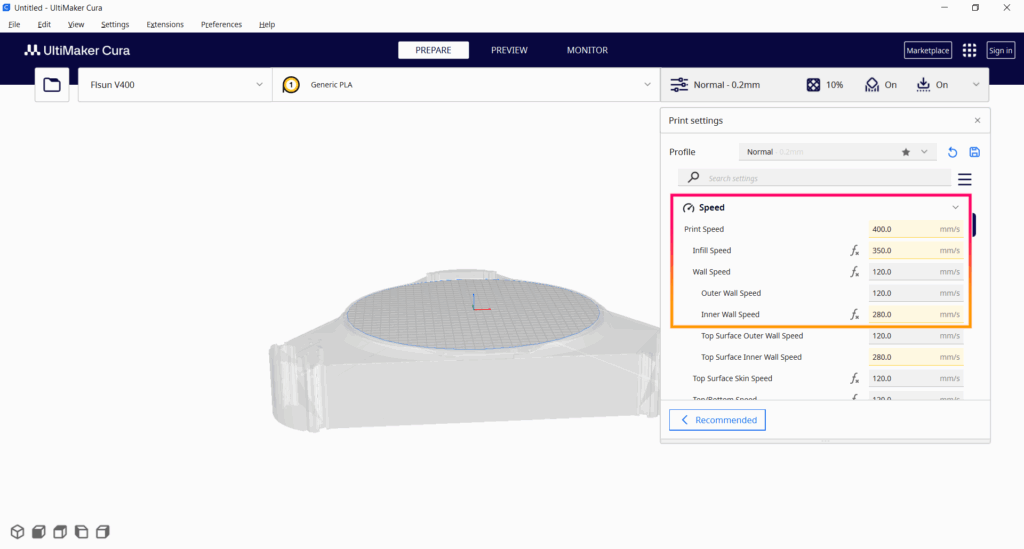The width and height of the screenshot is (1024, 549).
Task: Switch to the PREPARE stage
Action: 433,50
